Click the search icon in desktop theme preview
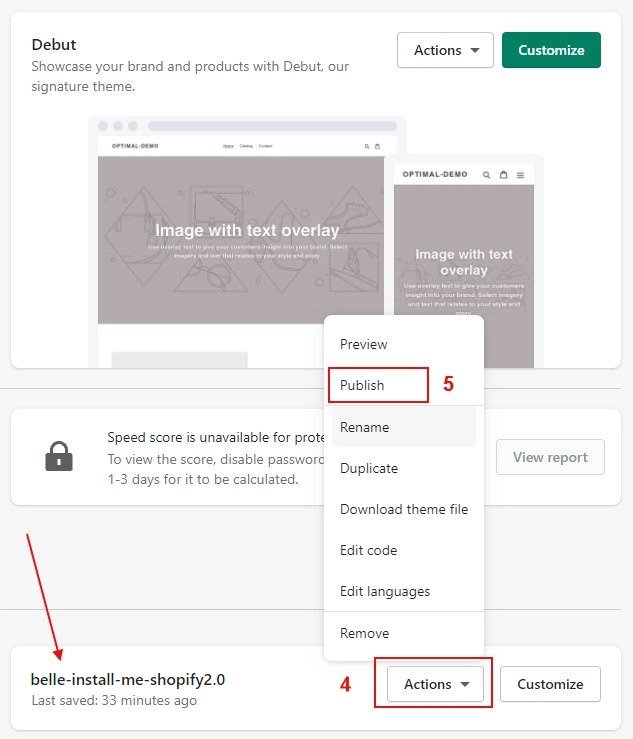The image size is (633, 739). (367, 147)
